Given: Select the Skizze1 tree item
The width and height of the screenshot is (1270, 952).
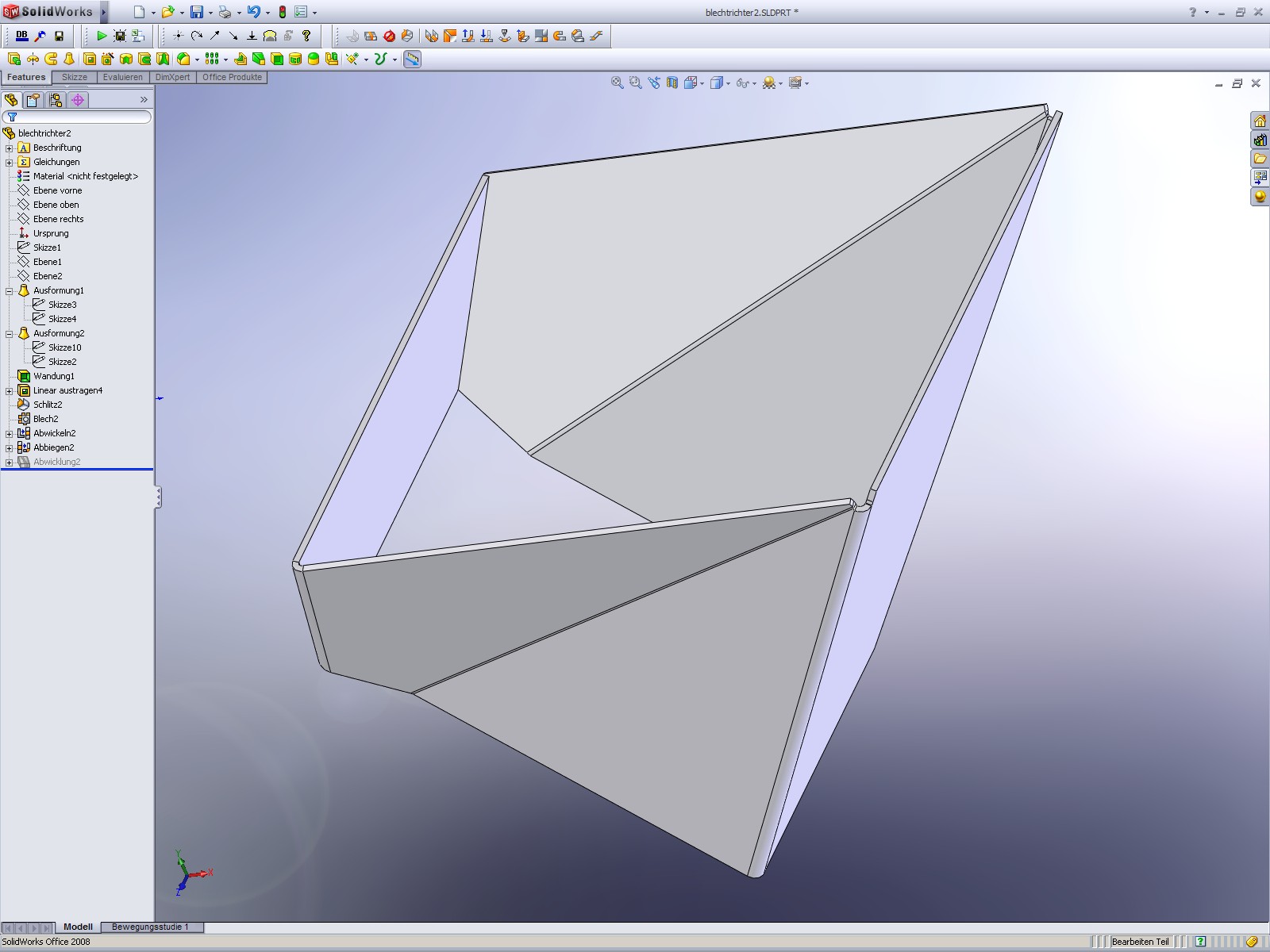Looking at the screenshot, I should (47, 248).
